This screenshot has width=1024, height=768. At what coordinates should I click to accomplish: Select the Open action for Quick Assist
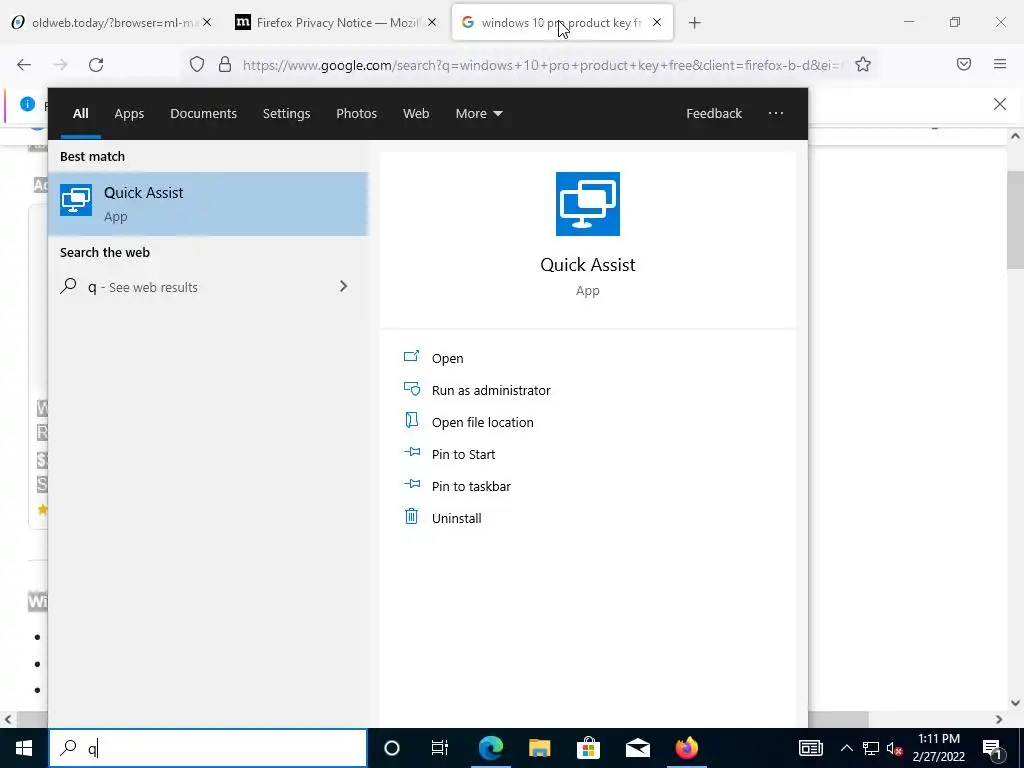(447, 358)
